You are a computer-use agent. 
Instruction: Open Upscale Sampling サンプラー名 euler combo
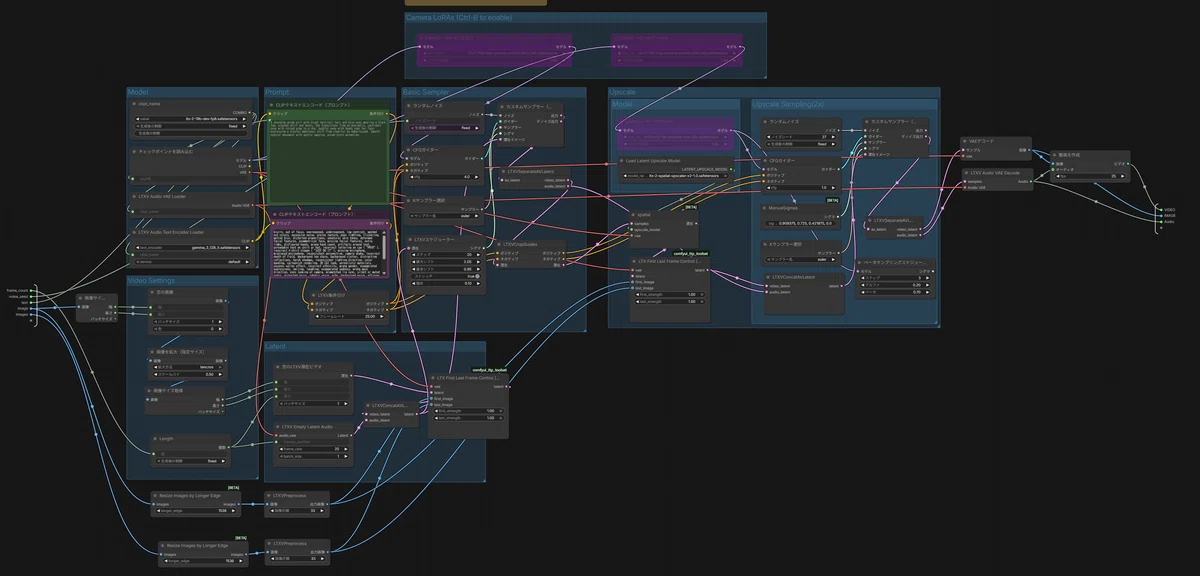click(801, 260)
